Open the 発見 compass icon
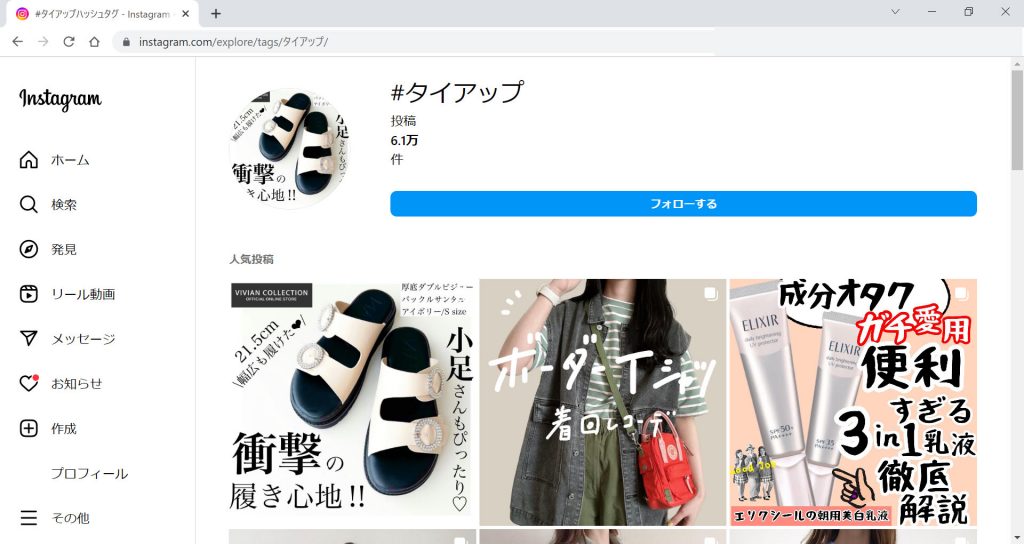The image size is (1024, 544). tap(29, 249)
